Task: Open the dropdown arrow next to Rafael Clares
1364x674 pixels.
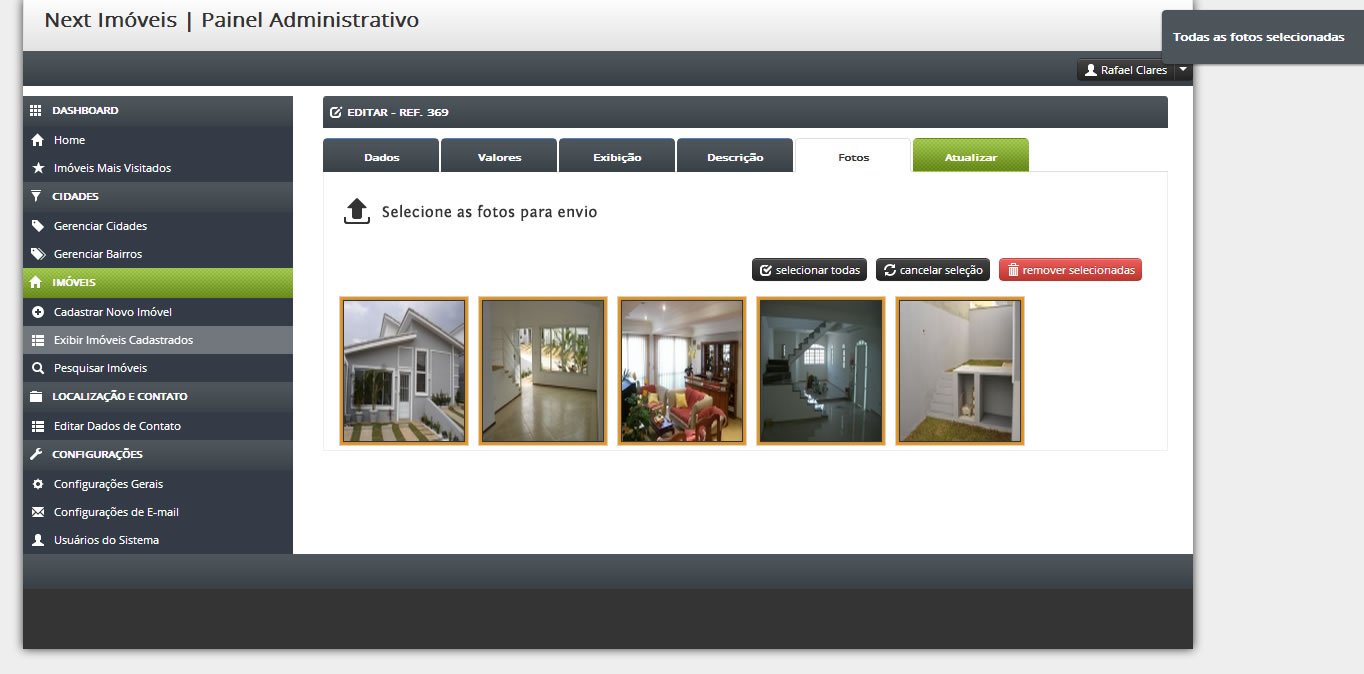Action: pyautogui.click(x=1183, y=70)
